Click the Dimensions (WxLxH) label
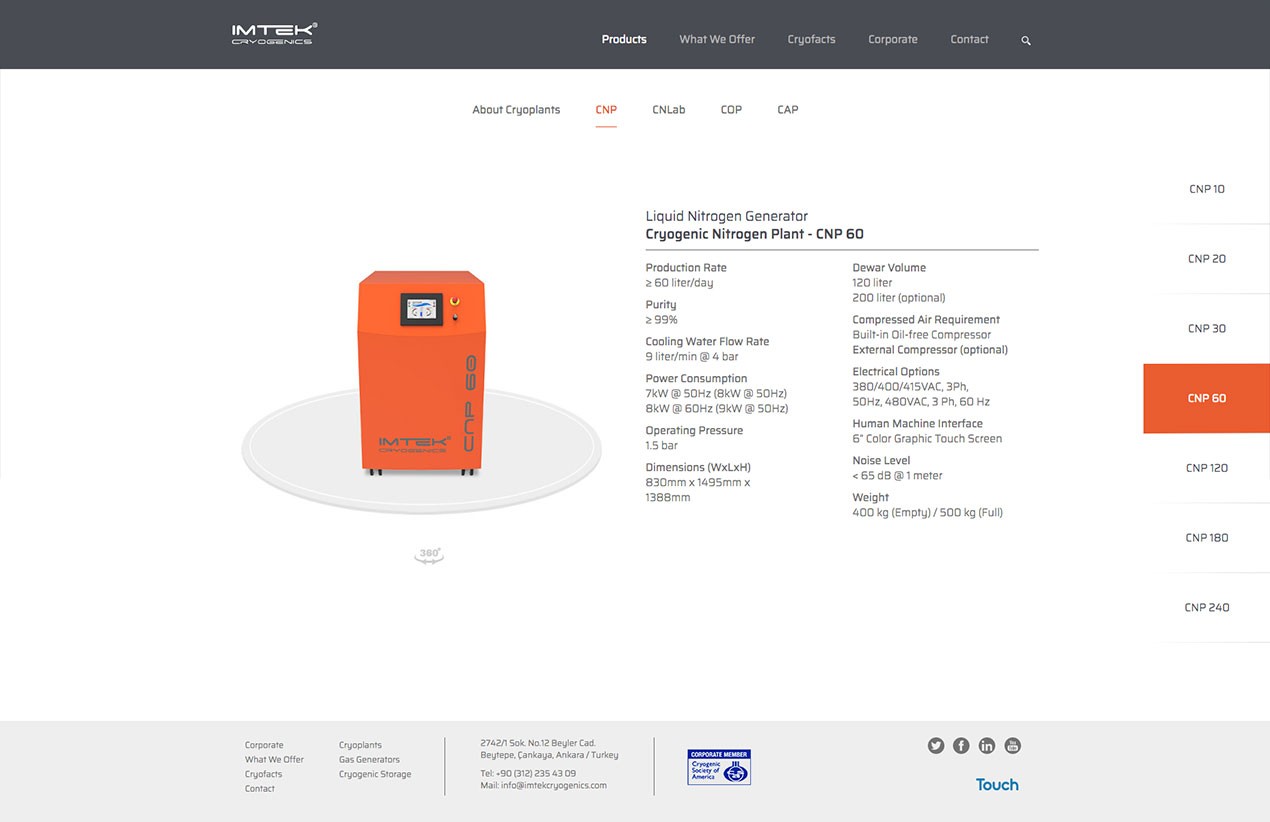 tap(698, 468)
